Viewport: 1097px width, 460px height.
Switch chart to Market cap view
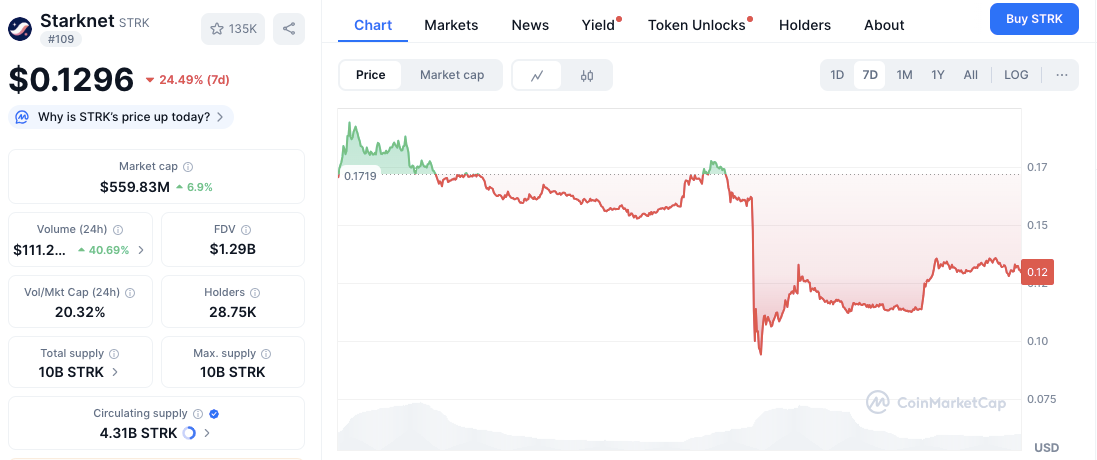coord(452,75)
